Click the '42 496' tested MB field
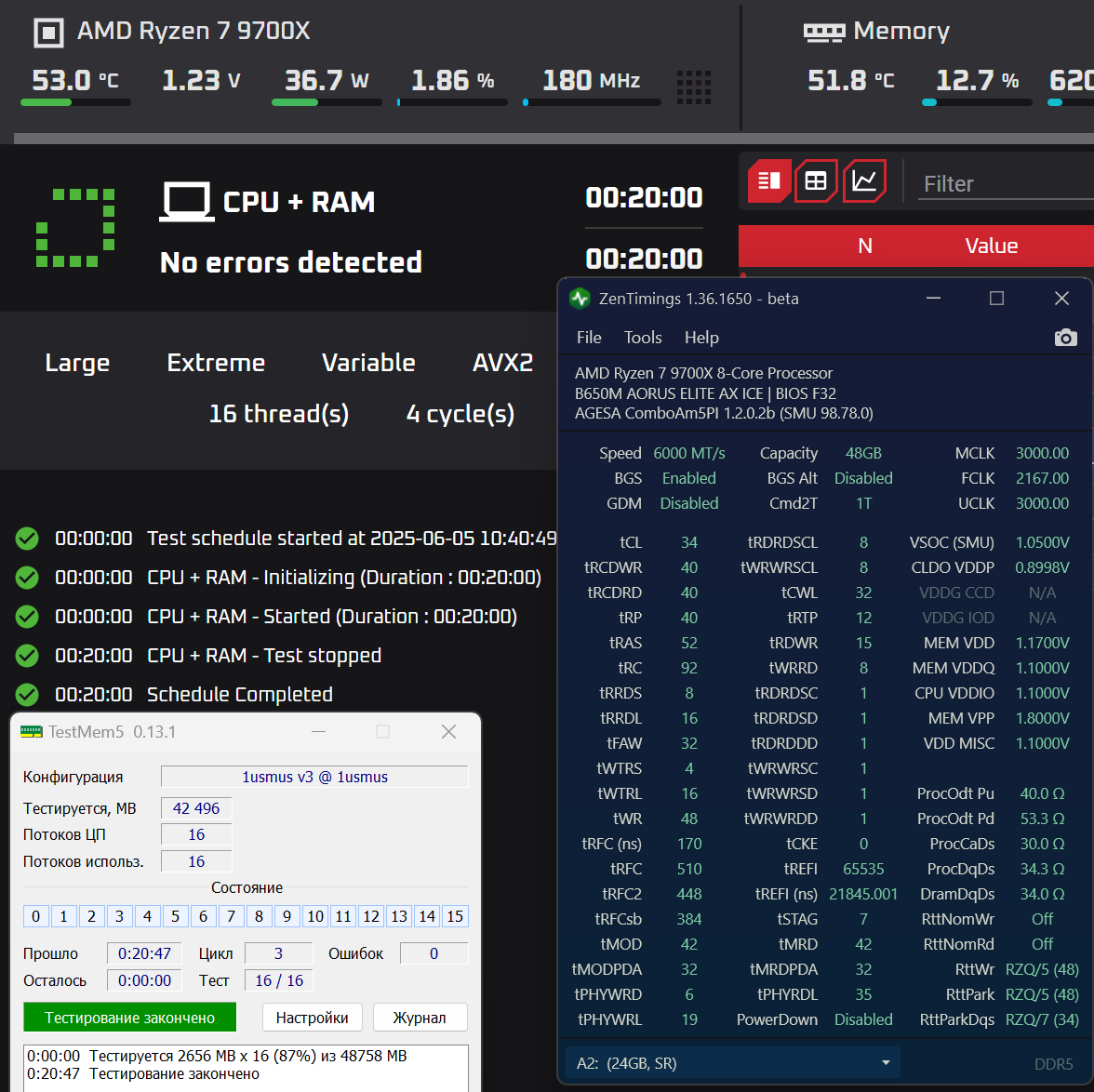The image size is (1094, 1092). click(196, 808)
